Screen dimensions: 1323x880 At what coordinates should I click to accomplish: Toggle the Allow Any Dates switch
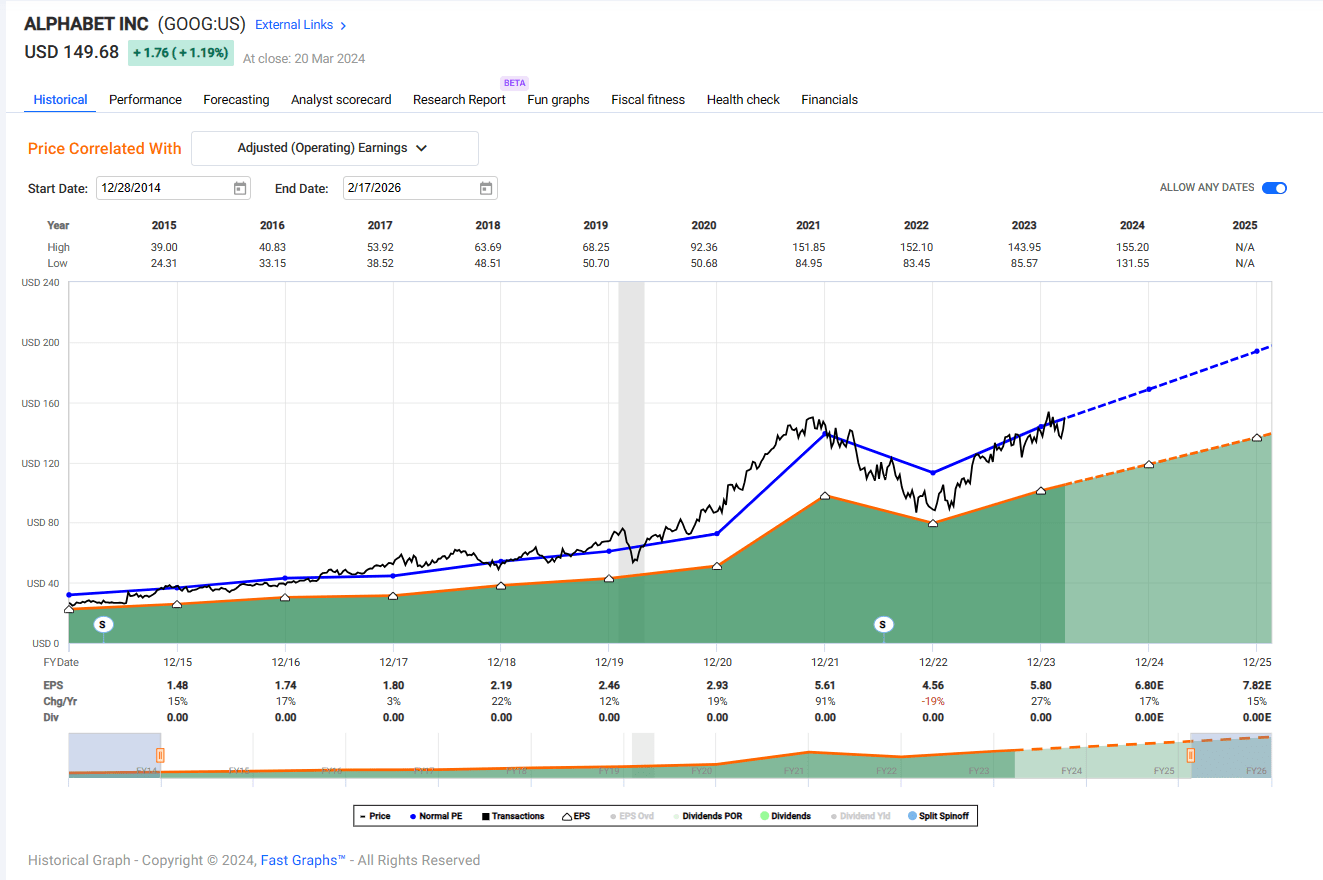pos(1274,188)
